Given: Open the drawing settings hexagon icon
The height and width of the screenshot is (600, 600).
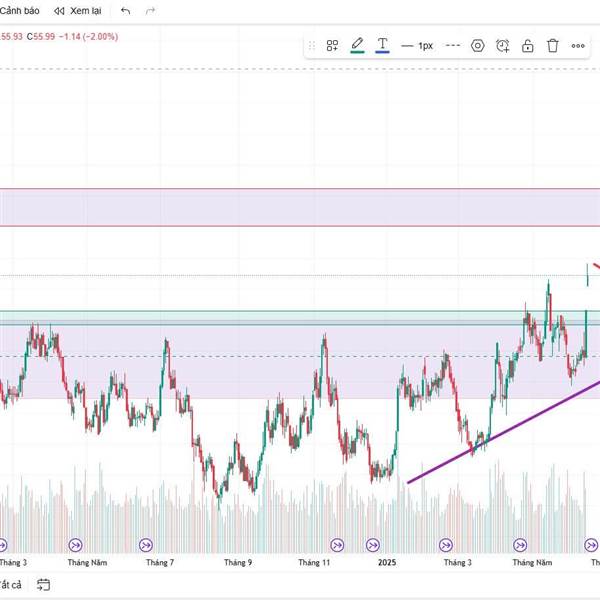Looking at the screenshot, I should [x=478, y=46].
